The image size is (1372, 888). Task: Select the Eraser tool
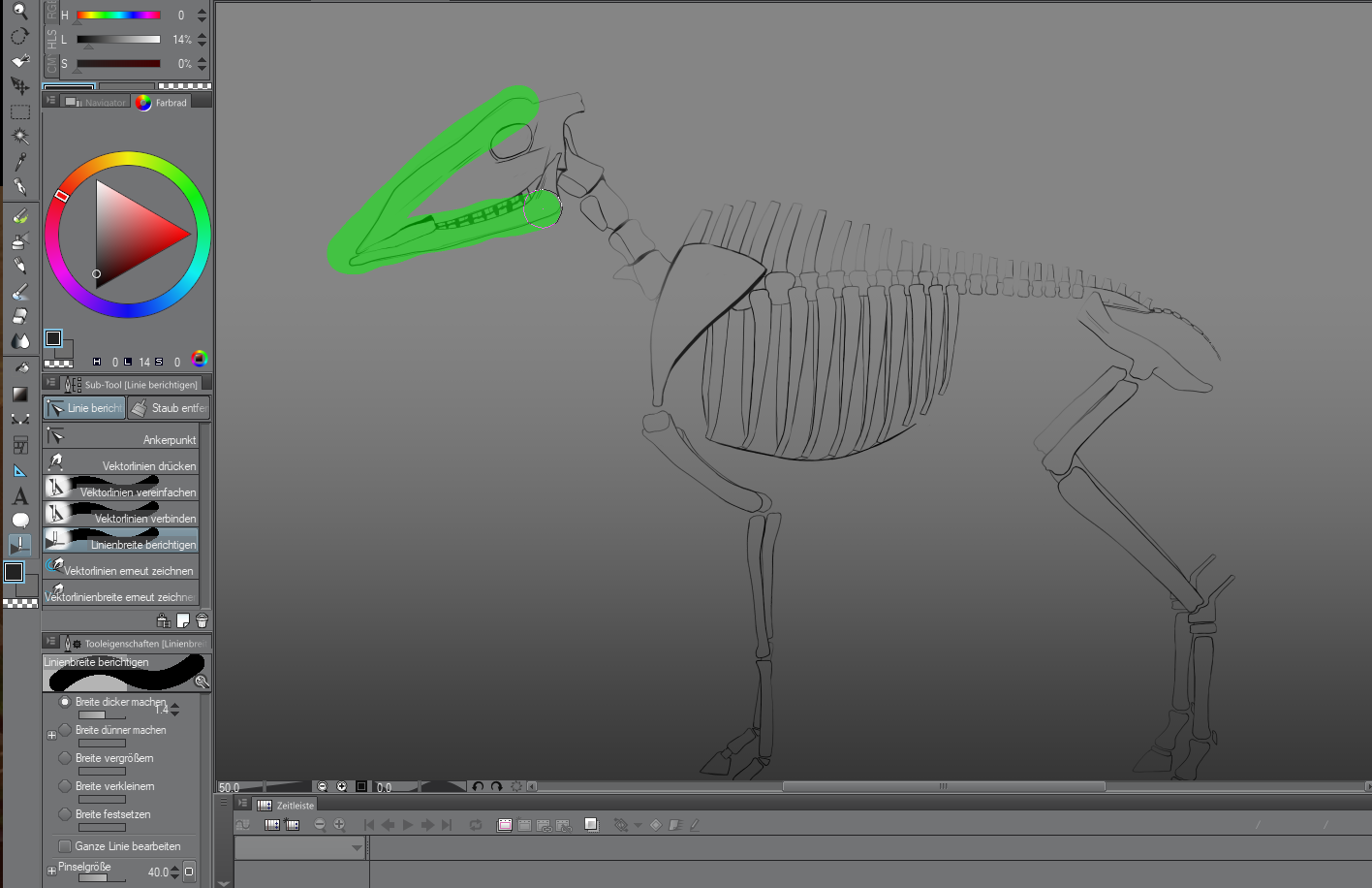[19, 316]
